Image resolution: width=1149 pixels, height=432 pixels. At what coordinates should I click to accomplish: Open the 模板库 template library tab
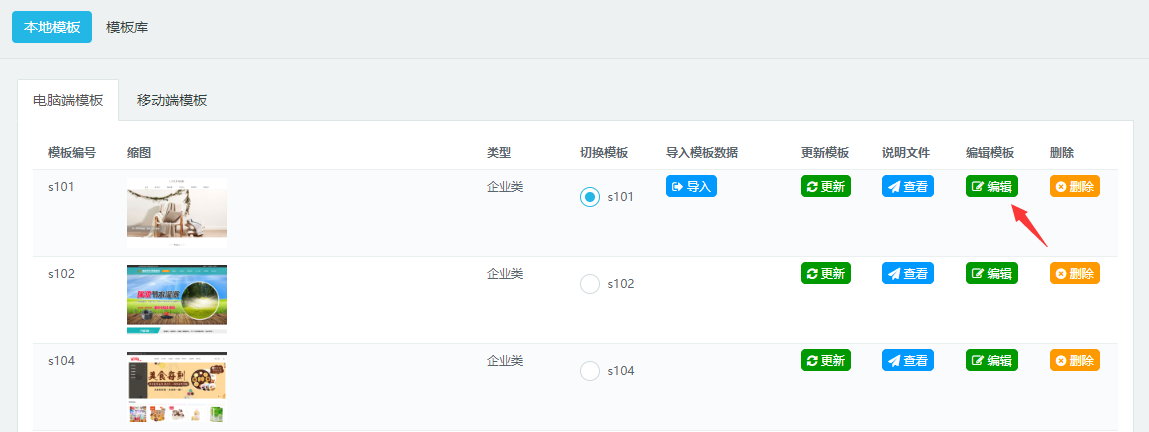[x=127, y=27]
